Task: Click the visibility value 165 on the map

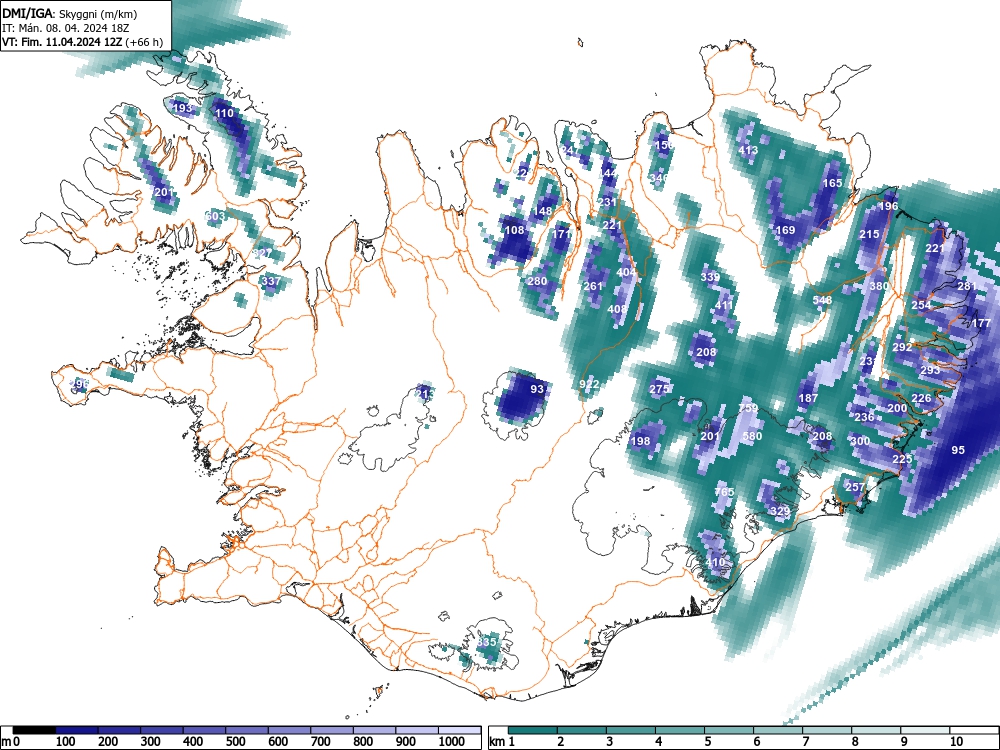Action: [x=832, y=183]
